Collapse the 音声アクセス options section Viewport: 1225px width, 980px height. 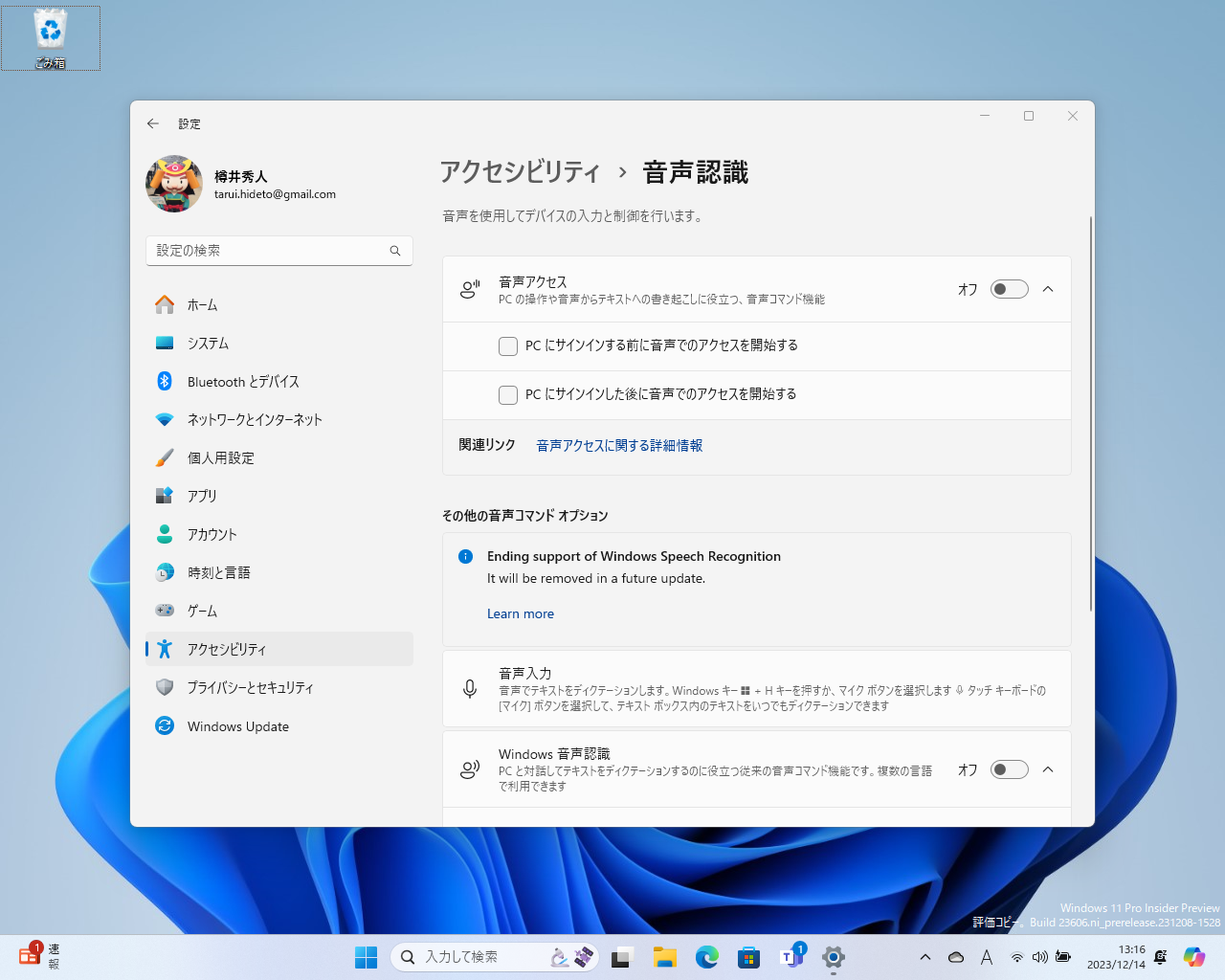[1048, 288]
